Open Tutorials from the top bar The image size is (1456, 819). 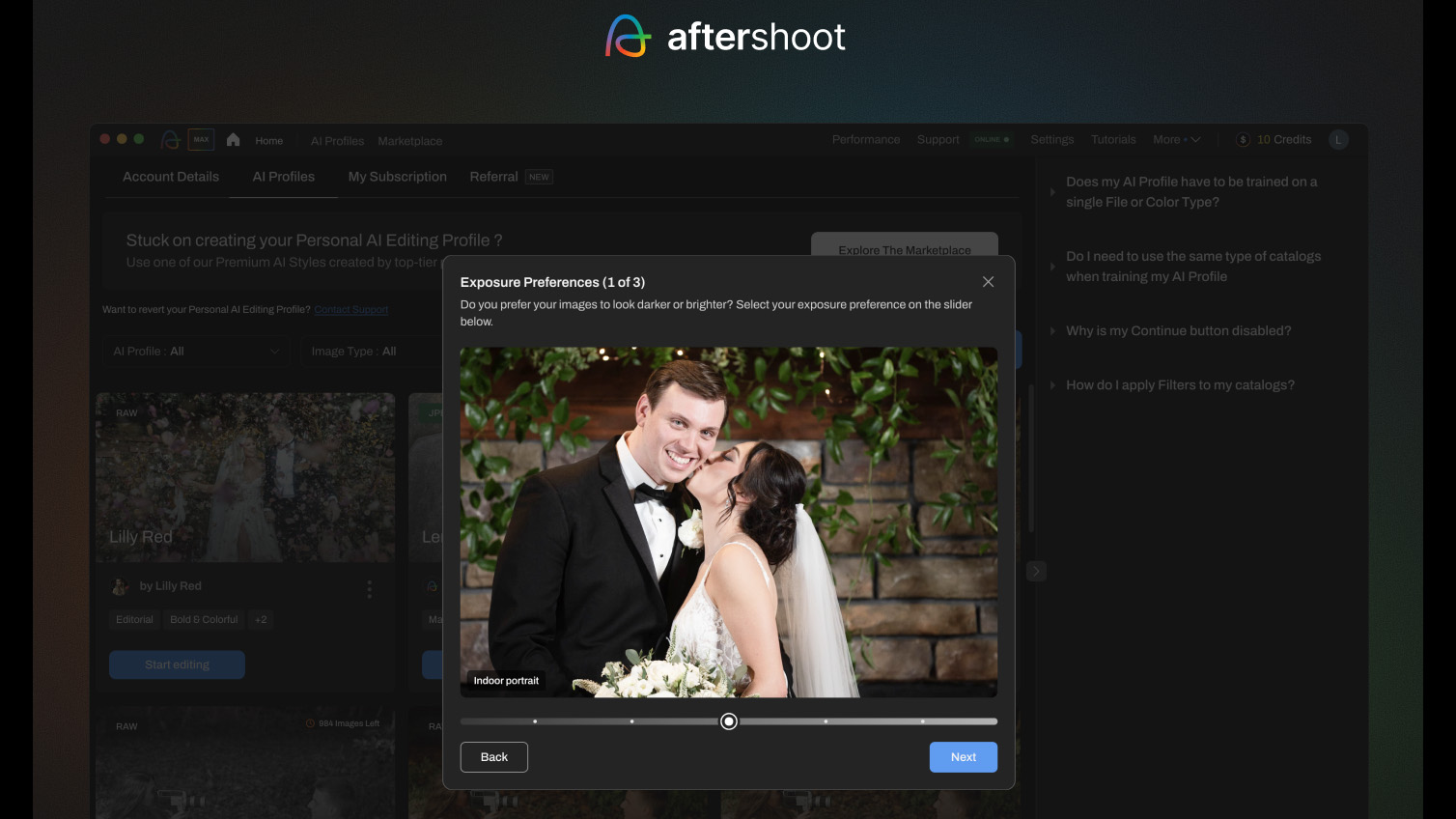1113,140
